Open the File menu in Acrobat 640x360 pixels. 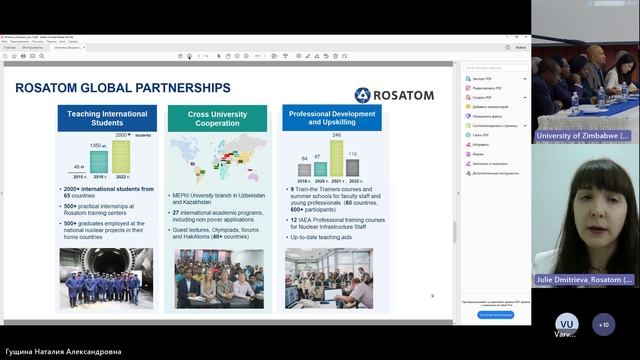click(x=4, y=41)
